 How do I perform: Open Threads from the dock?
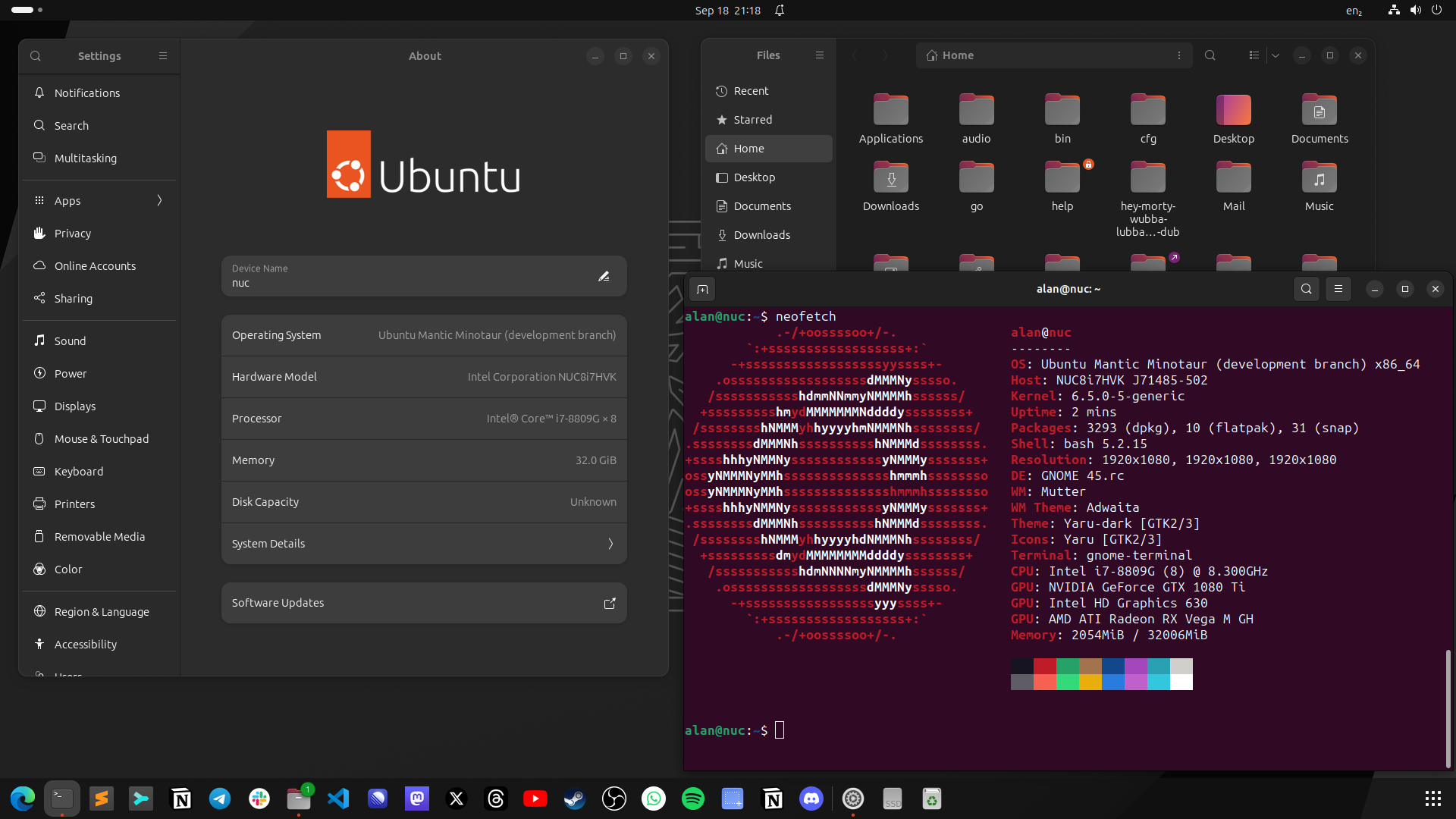(496, 799)
